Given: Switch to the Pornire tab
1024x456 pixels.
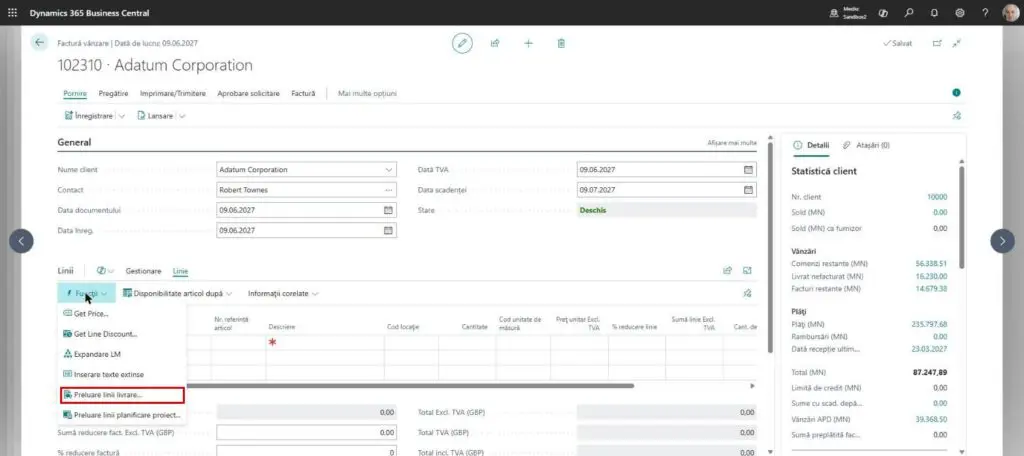Looking at the screenshot, I should [75, 93].
